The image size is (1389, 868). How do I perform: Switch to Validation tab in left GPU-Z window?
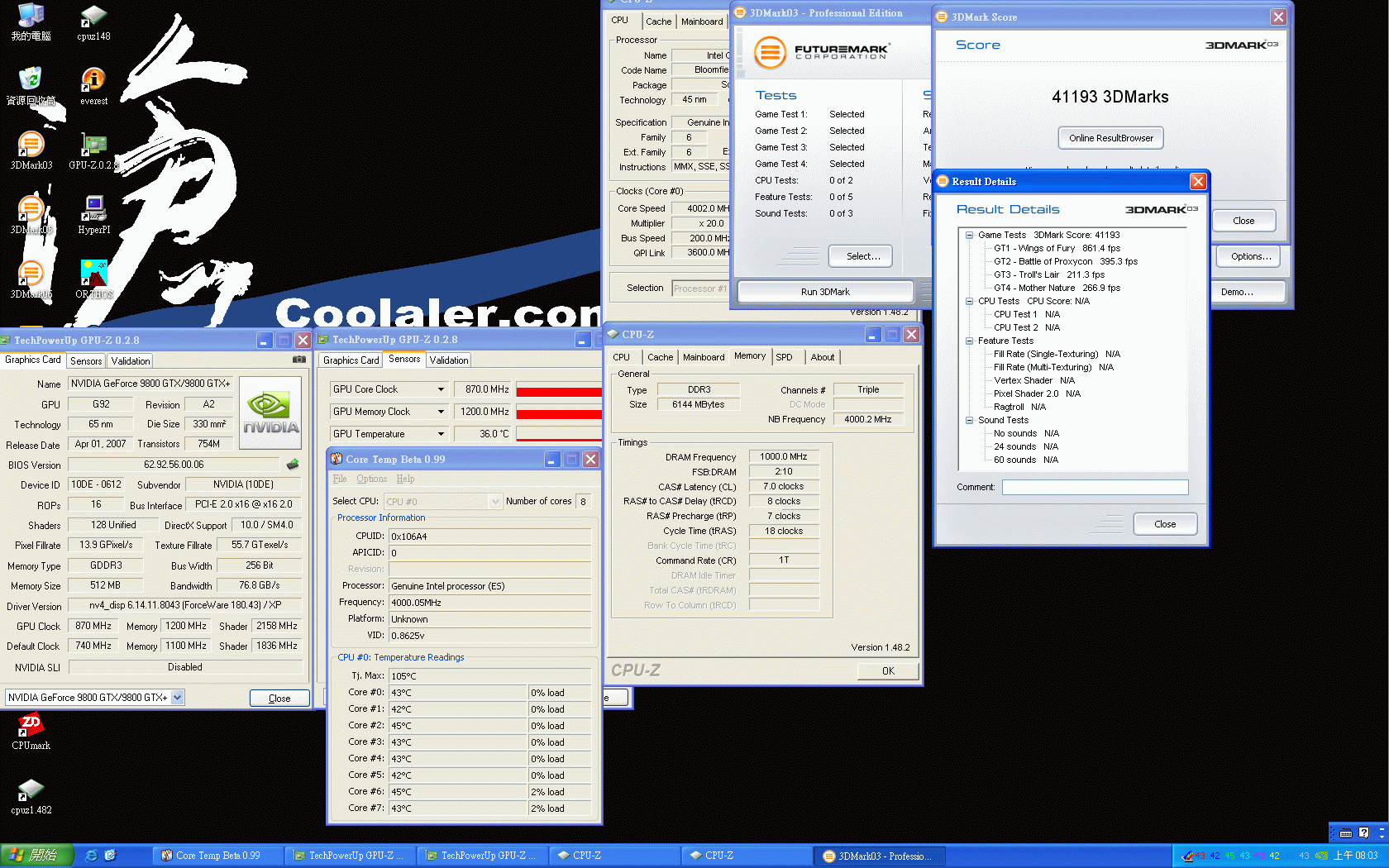131,361
